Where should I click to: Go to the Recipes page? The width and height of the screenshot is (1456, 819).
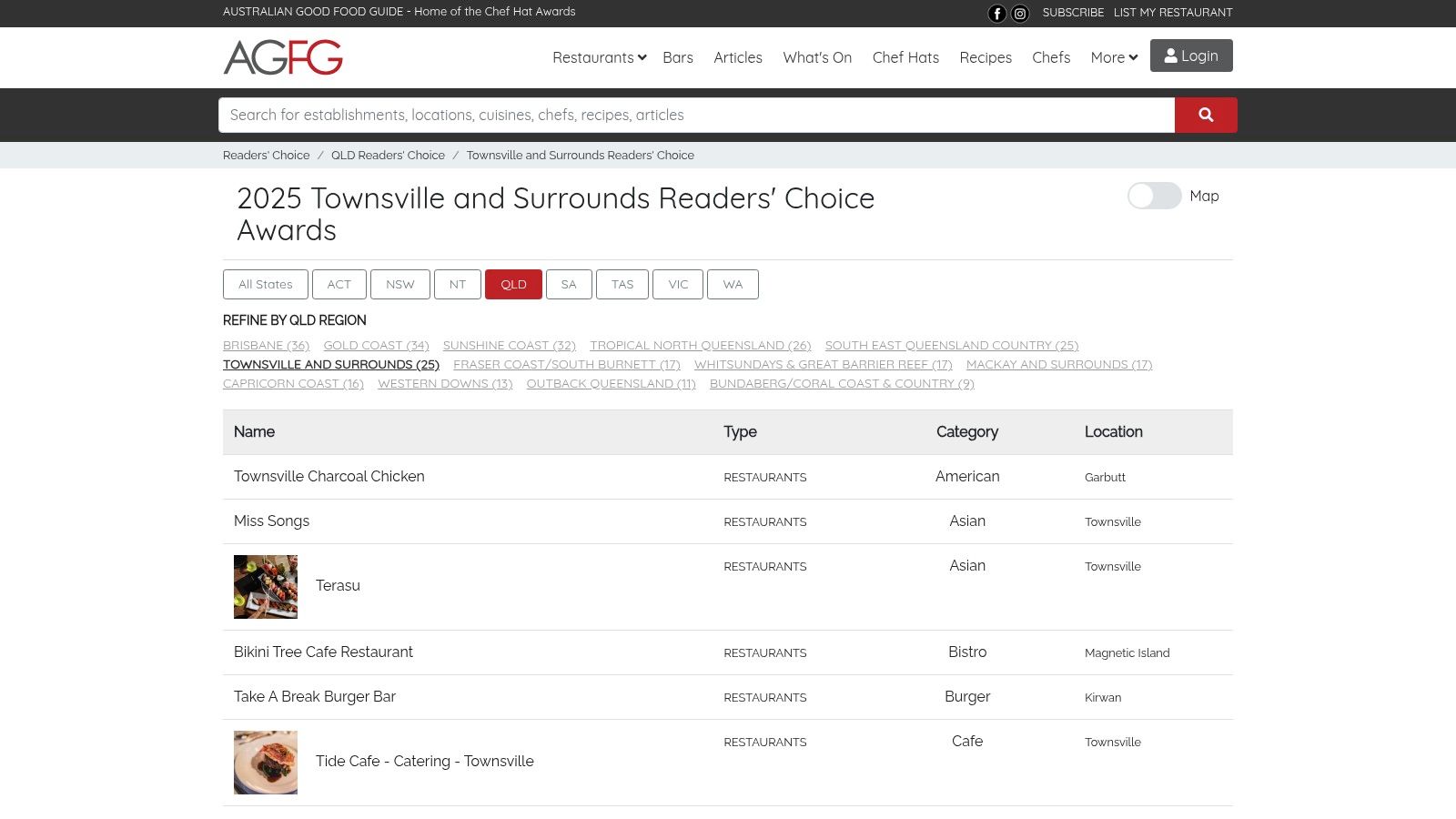click(x=985, y=57)
